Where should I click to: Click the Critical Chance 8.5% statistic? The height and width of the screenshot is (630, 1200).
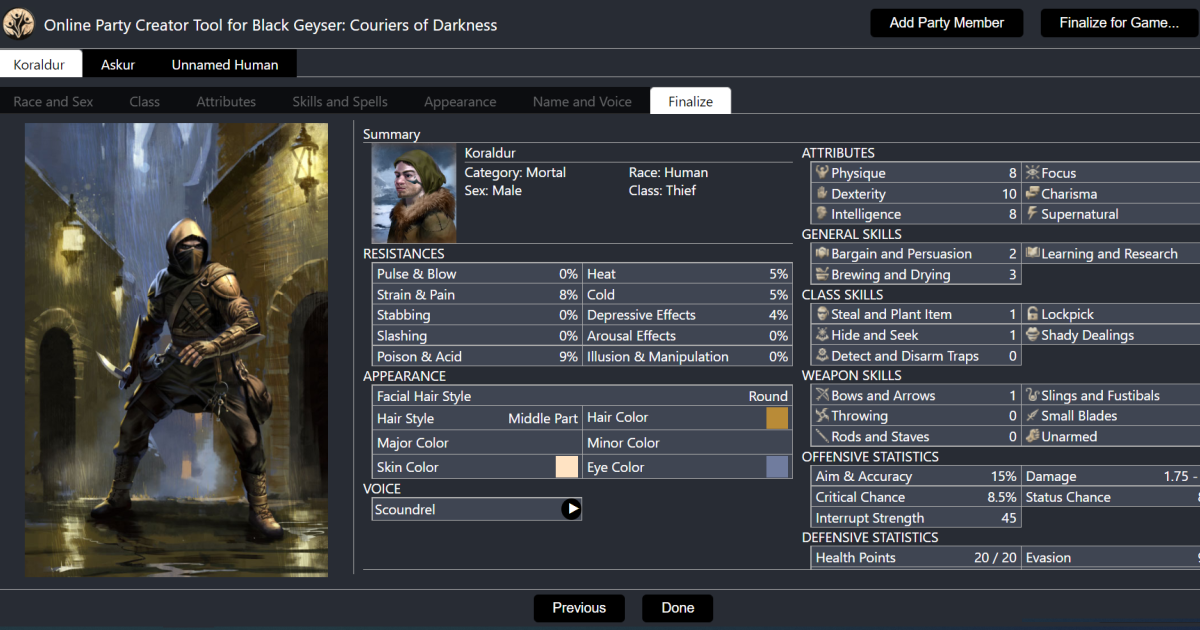click(916, 497)
